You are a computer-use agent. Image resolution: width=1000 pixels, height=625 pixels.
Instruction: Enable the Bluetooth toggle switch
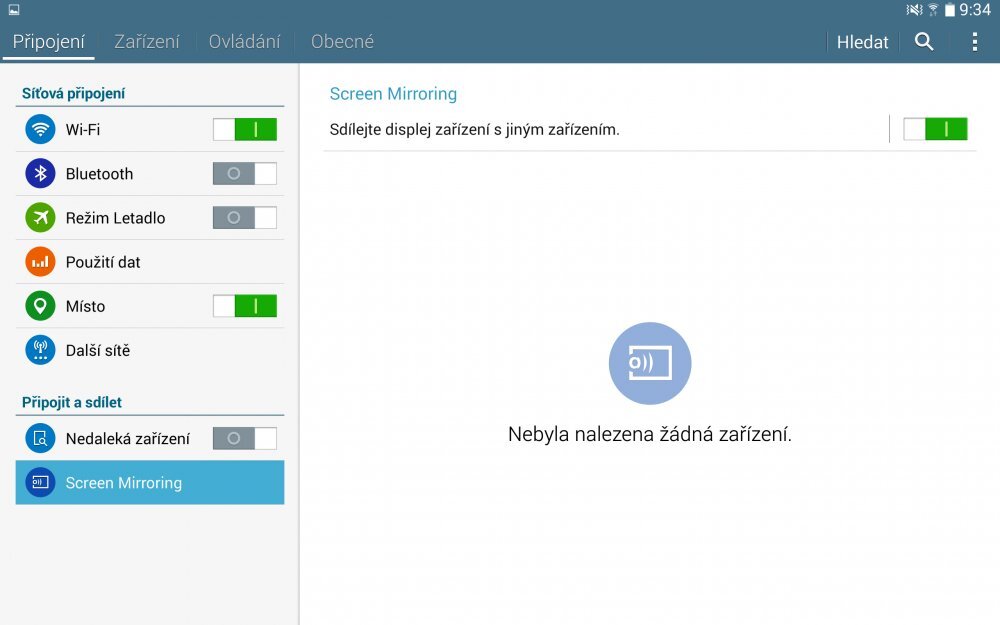(x=245, y=173)
